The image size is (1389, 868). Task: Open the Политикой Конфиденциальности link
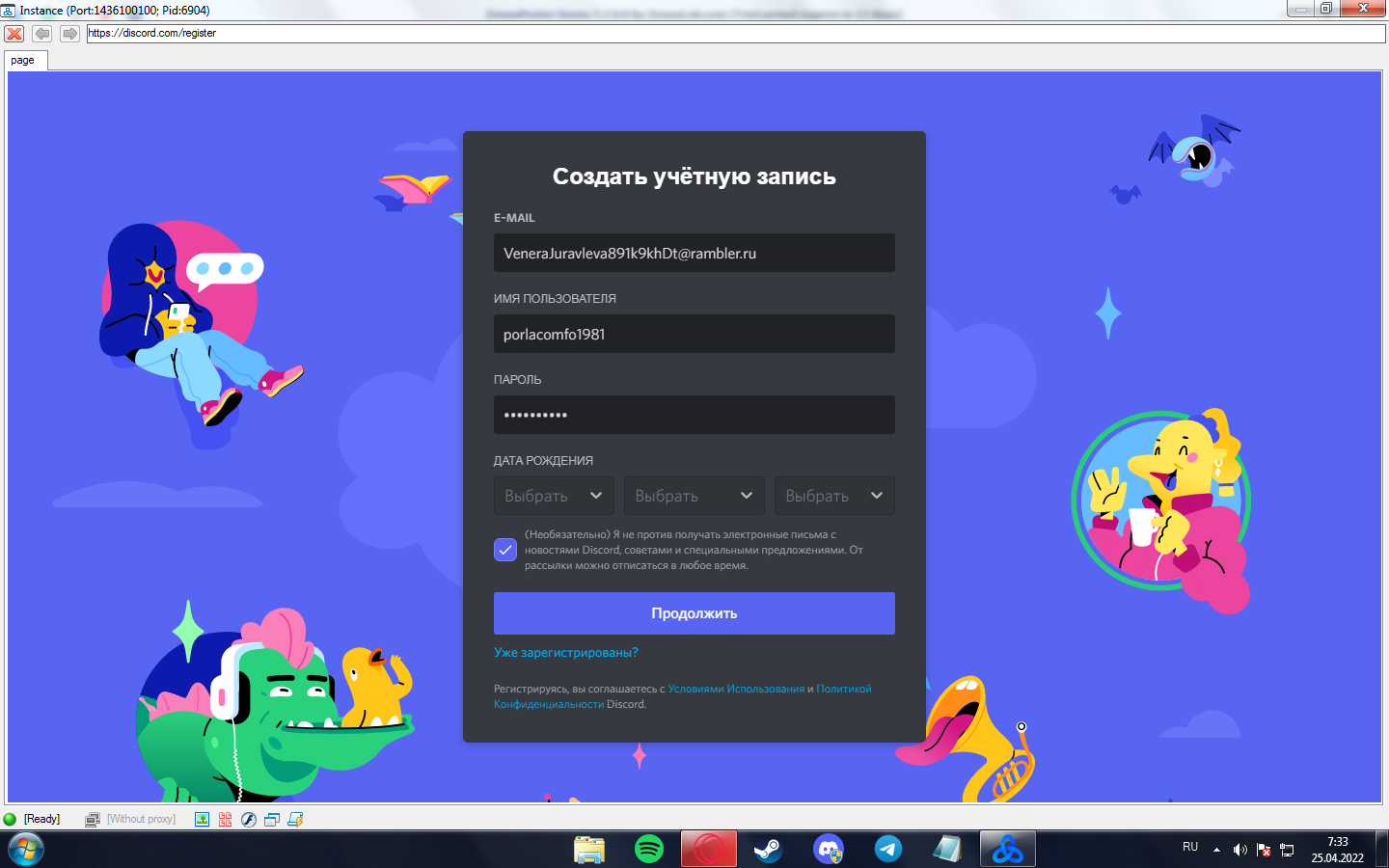pos(683,696)
